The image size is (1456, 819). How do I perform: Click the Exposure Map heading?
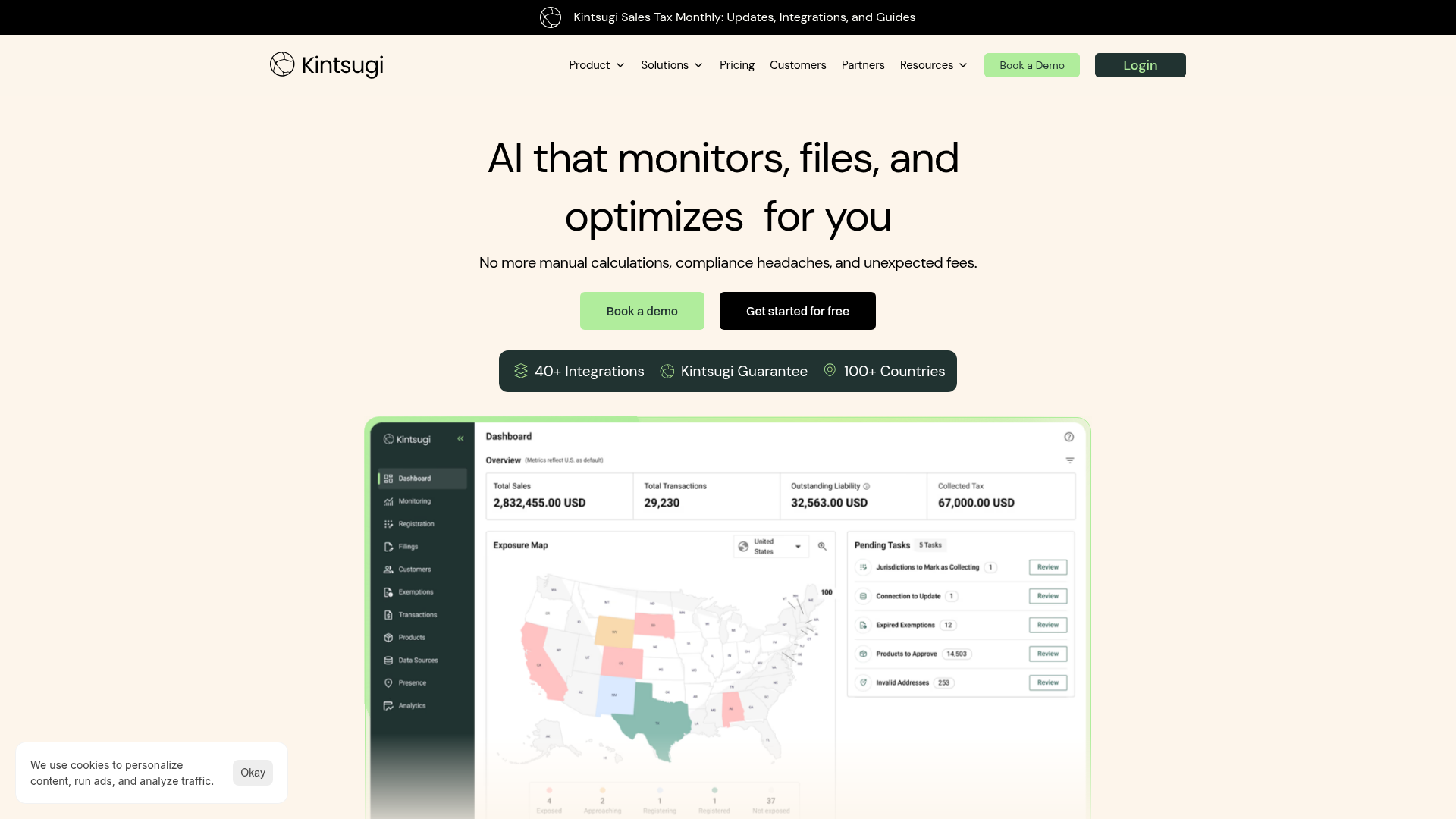(520, 545)
